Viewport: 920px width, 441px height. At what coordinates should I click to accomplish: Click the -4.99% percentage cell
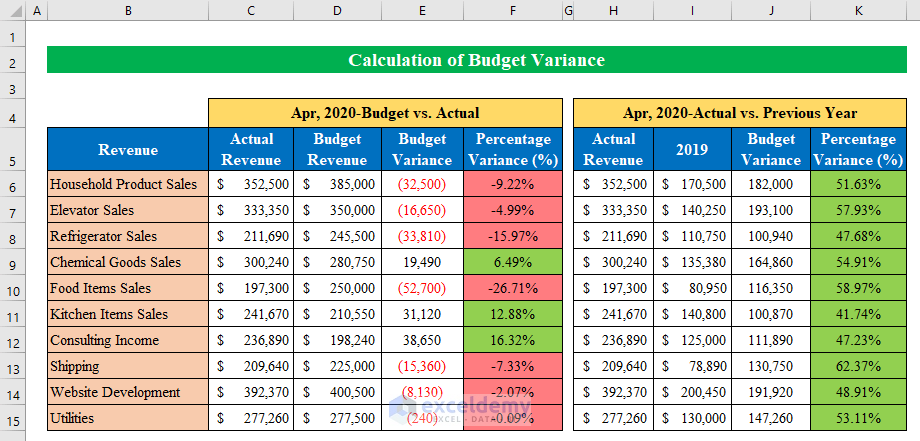513,210
